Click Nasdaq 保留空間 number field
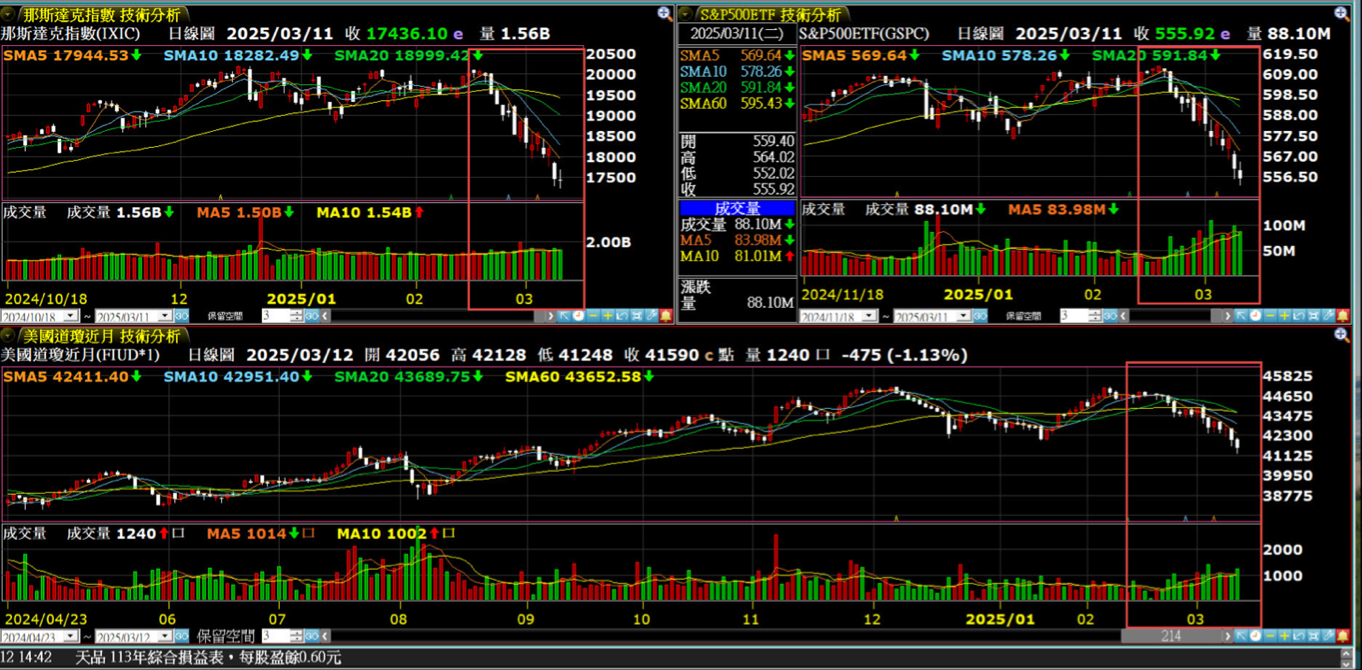Screen dimensions: 1362x670 (x=276, y=316)
